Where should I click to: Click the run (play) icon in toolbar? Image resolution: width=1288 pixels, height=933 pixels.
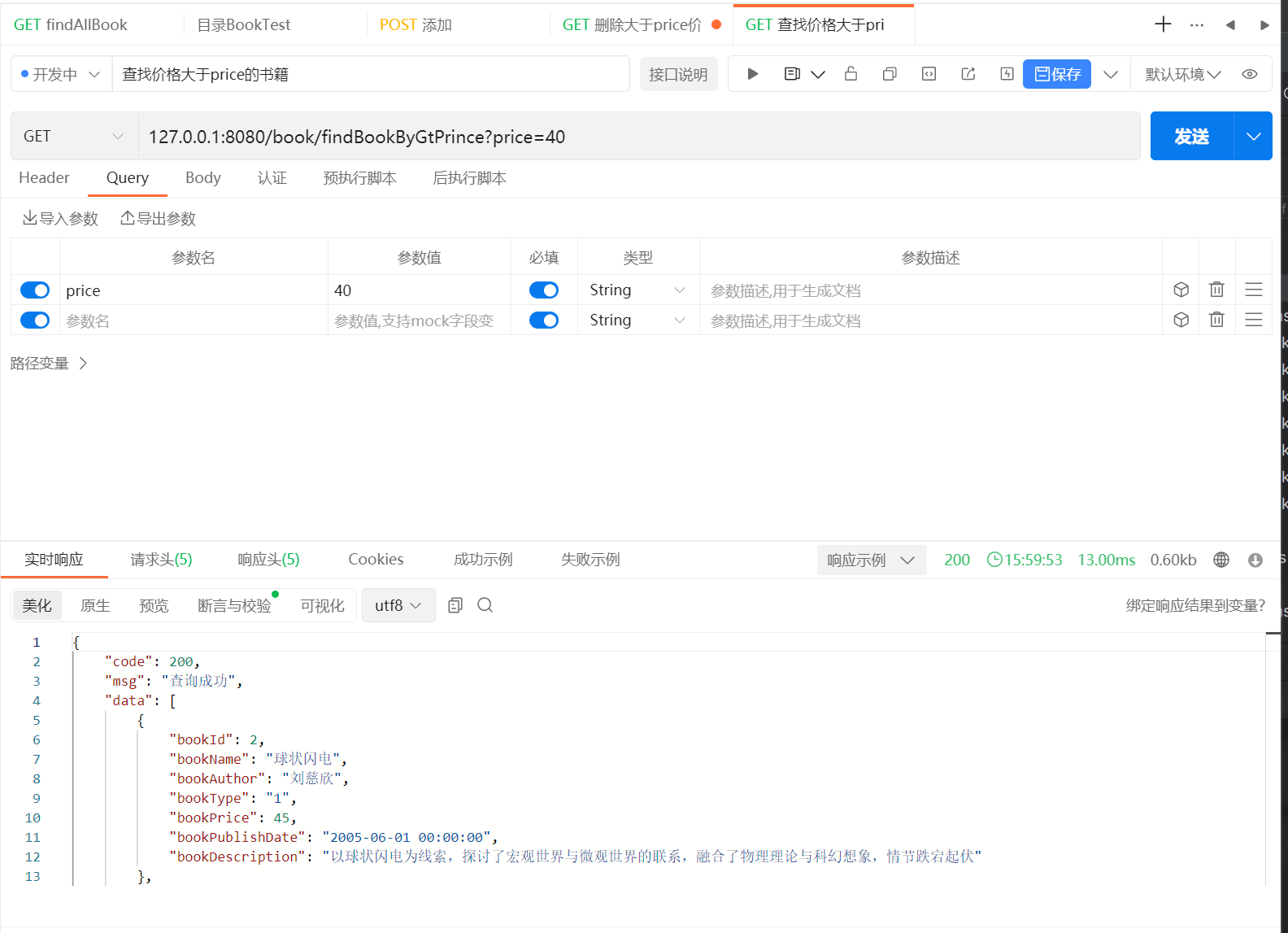(x=753, y=74)
